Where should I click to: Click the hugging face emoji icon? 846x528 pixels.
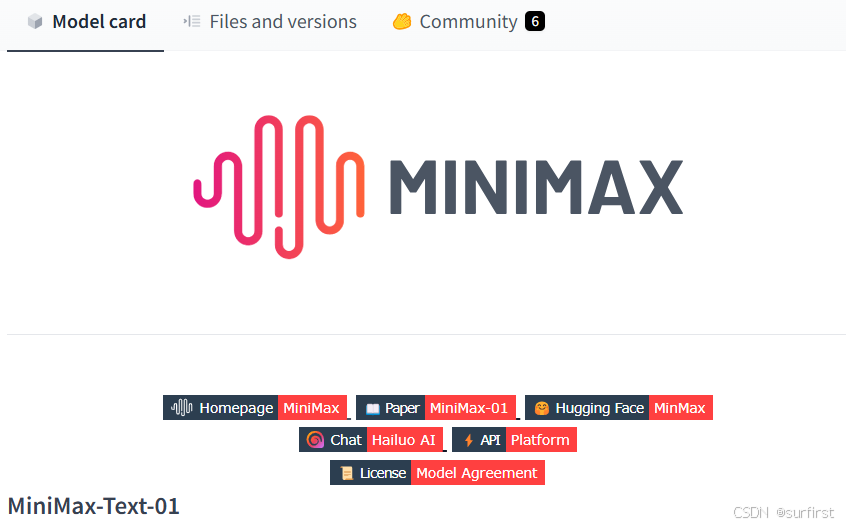(542, 408)
